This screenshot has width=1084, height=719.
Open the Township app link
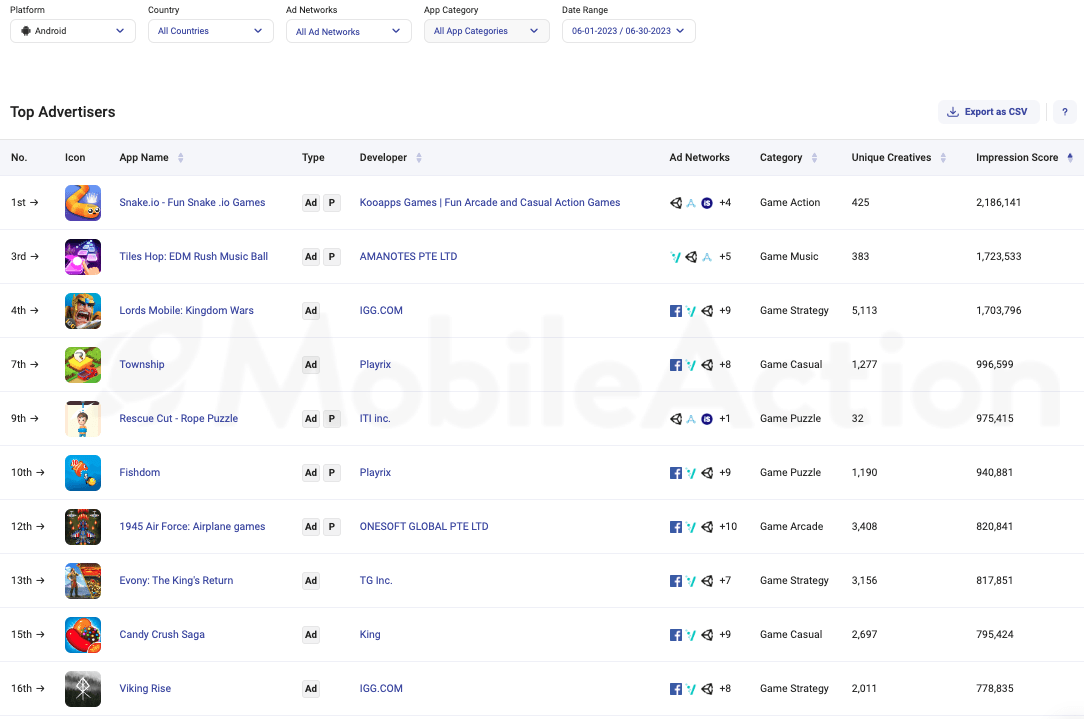point(142,364)
